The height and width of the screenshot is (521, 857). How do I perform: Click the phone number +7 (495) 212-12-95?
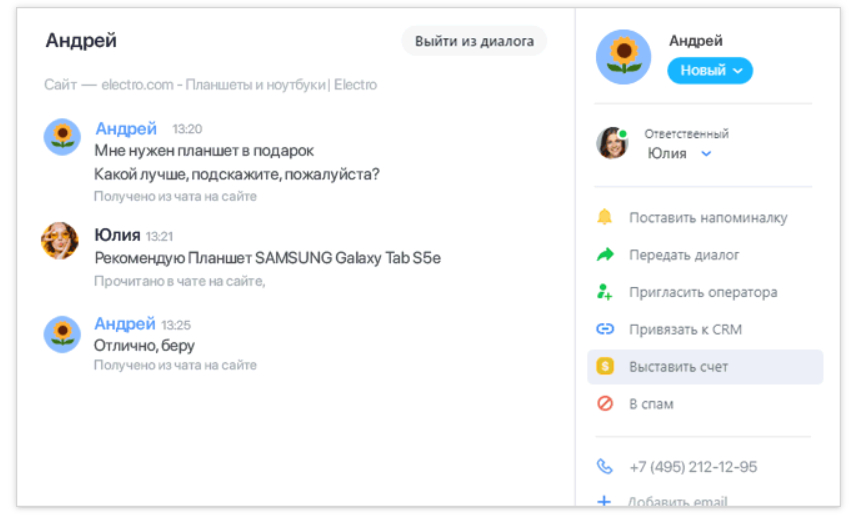point(692,467)
